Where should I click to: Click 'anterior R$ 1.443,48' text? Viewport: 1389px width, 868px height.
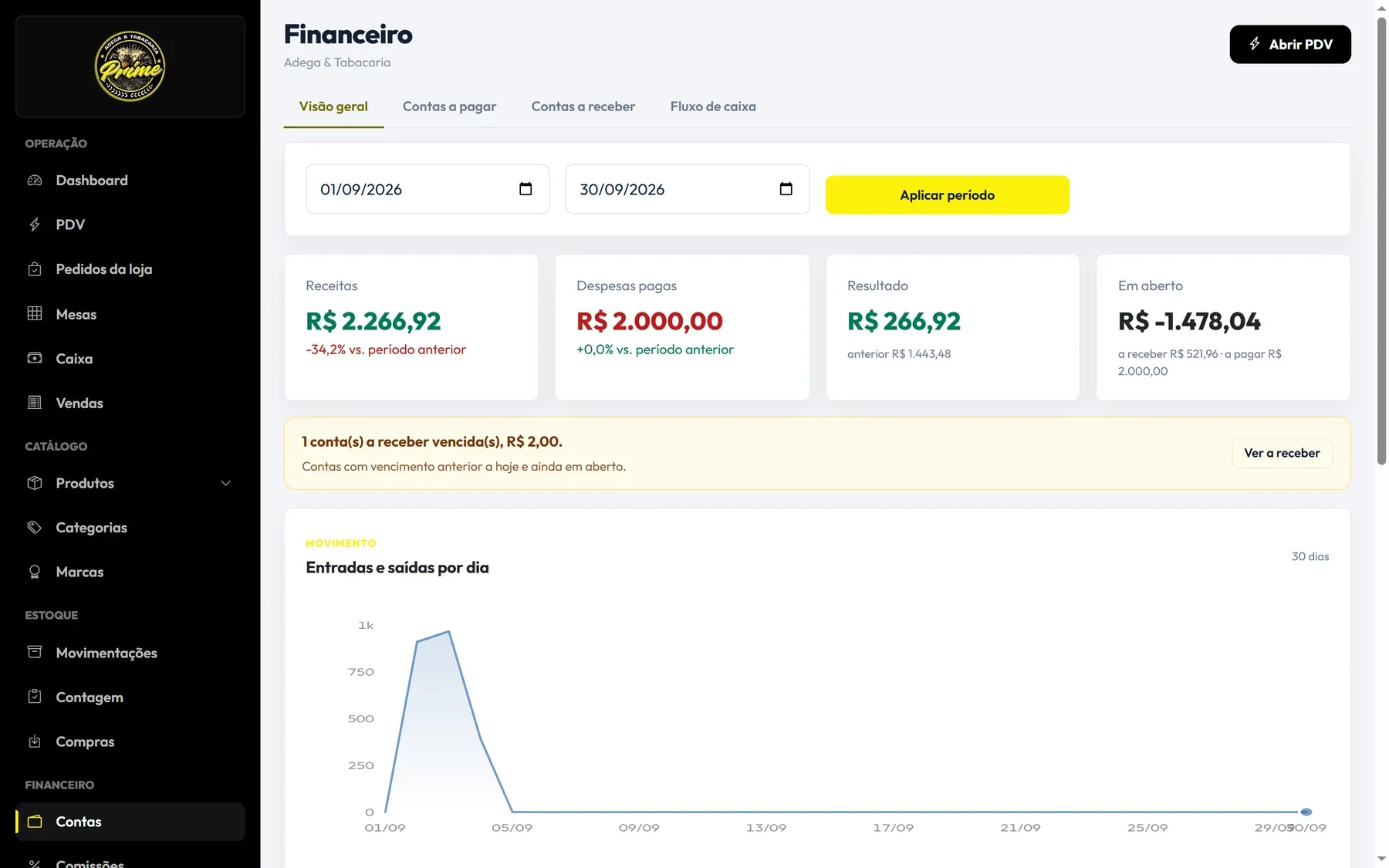(x=899, y=354)
